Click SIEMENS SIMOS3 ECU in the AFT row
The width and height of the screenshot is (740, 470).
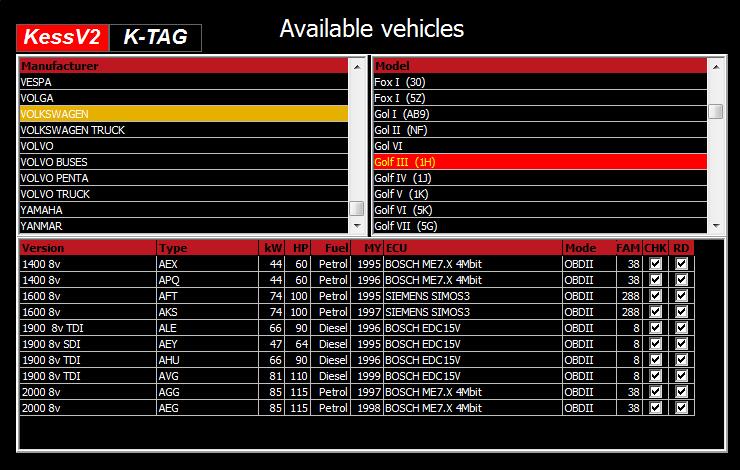473,296
